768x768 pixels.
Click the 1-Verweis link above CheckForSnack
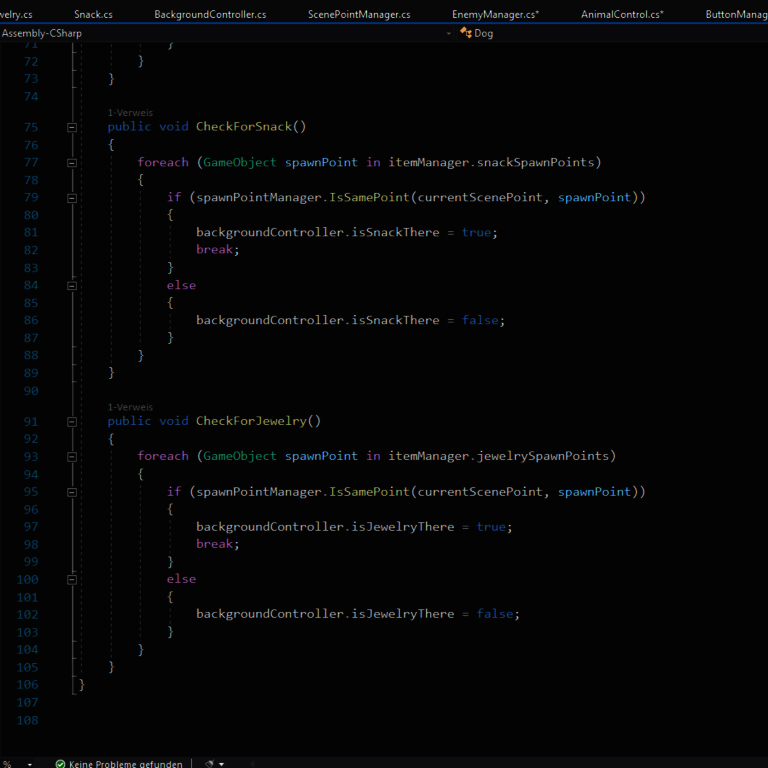pyautogui.click(x=130, y=113)
